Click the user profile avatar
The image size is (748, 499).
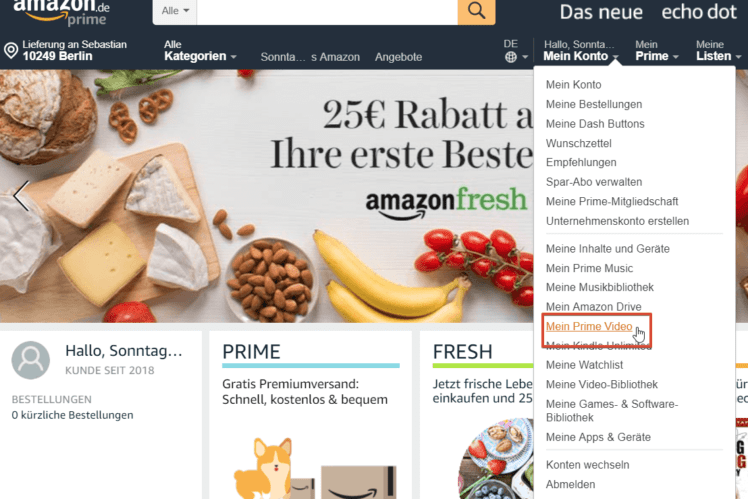pyautogui.click(x=31, y=360)
